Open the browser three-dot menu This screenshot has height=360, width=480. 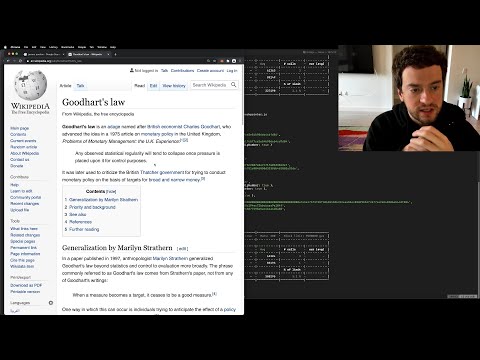click(x=240, y=61)
